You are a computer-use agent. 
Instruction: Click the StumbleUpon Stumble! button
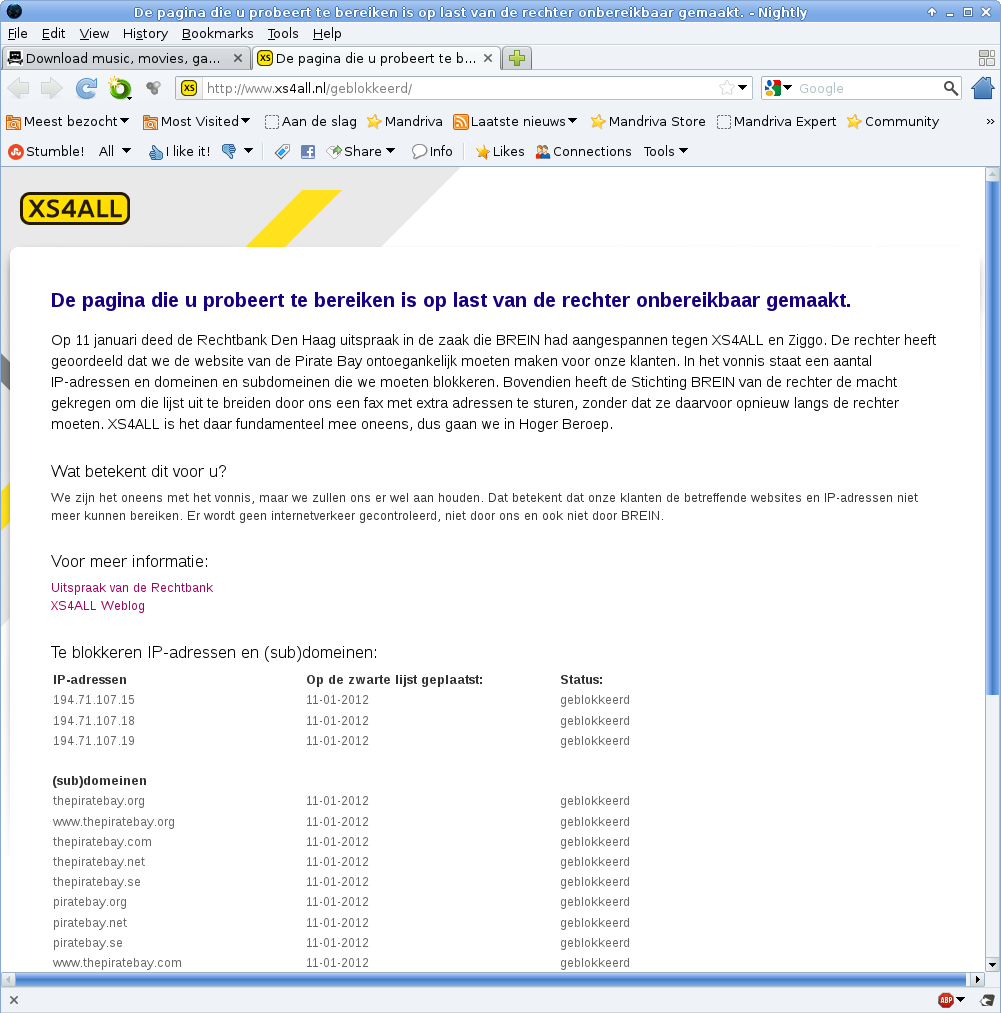pyautogui.click(x=46, y=151)
